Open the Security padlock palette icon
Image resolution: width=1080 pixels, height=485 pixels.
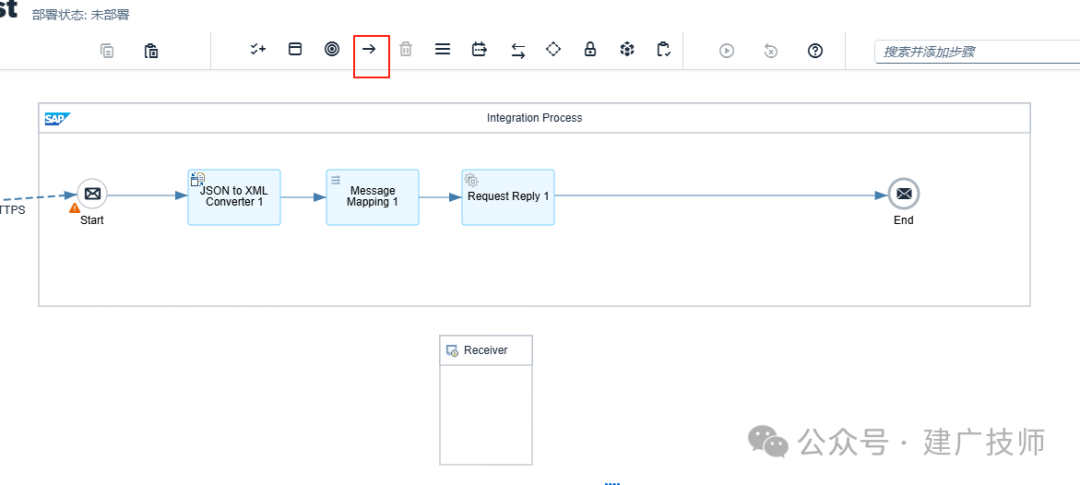(x=590, y=49)
